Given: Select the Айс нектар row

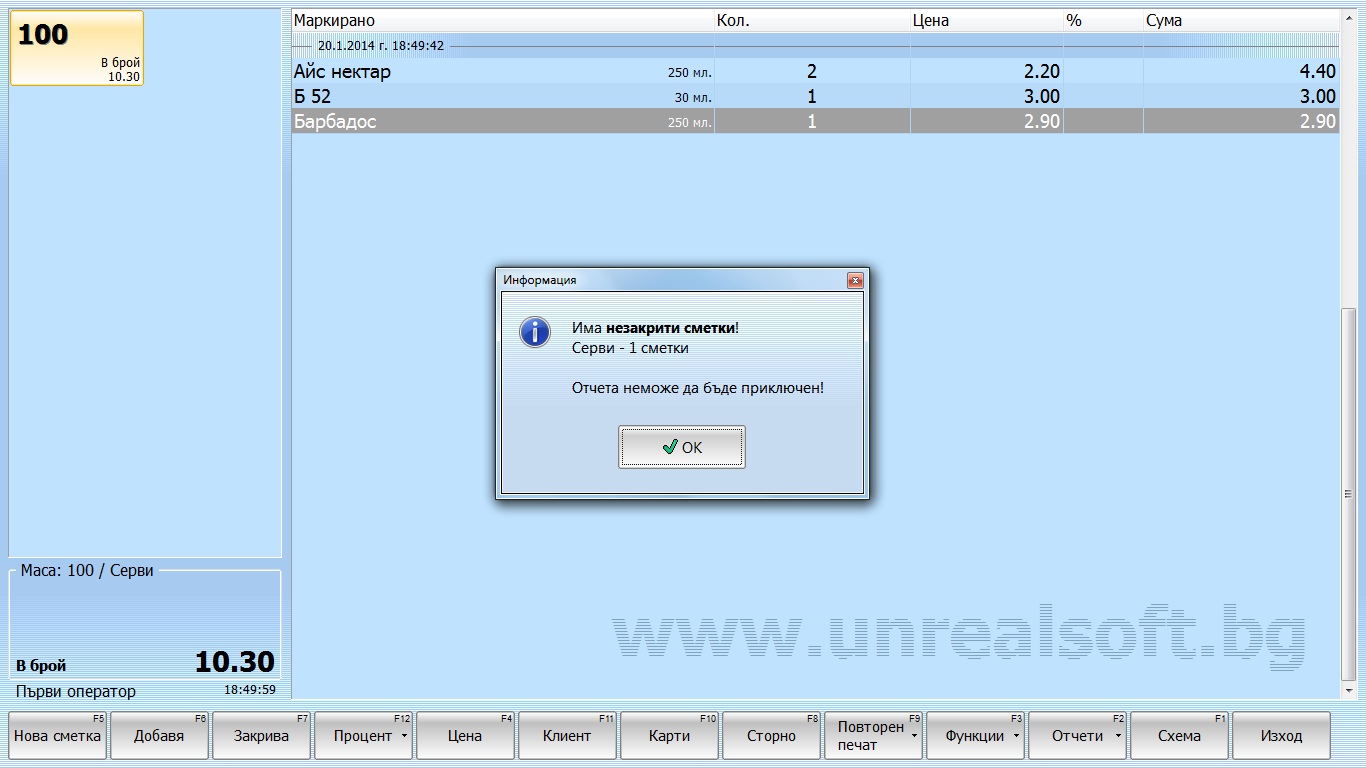Looking at the screenshot, I should 500,72.
